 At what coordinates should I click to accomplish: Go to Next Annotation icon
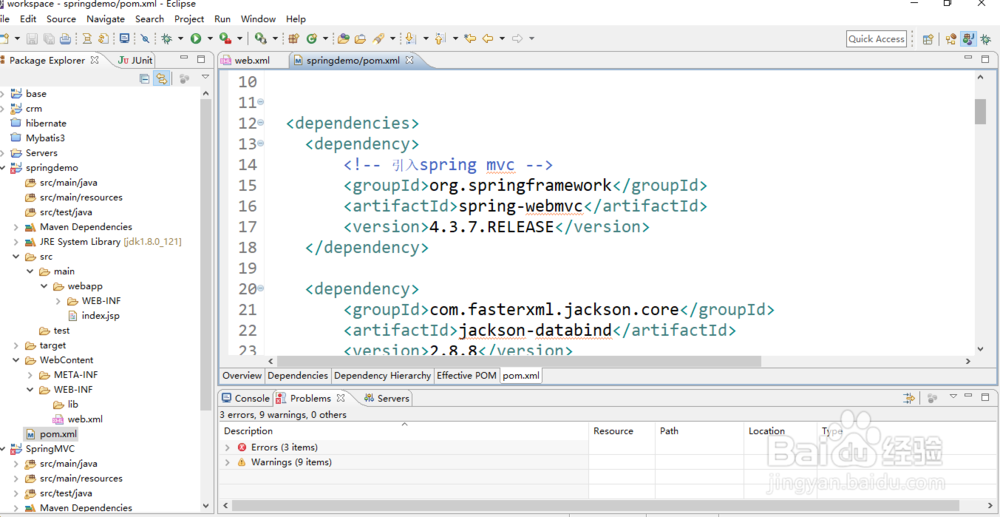click(x=411, y=39)
